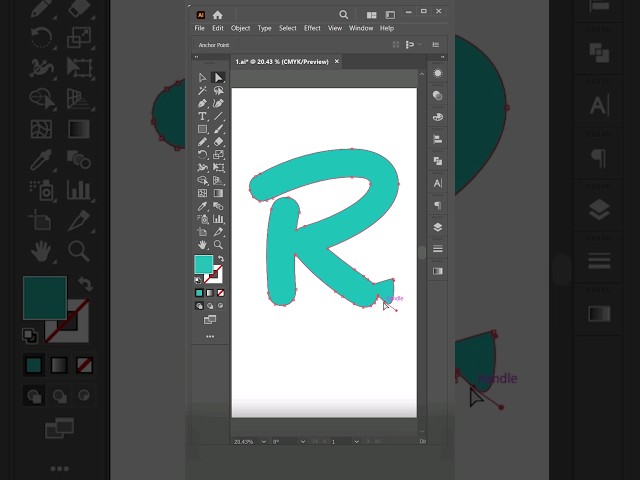Reset to default fill and stroke
The image size is (640, 480).
tap(198, 280)
